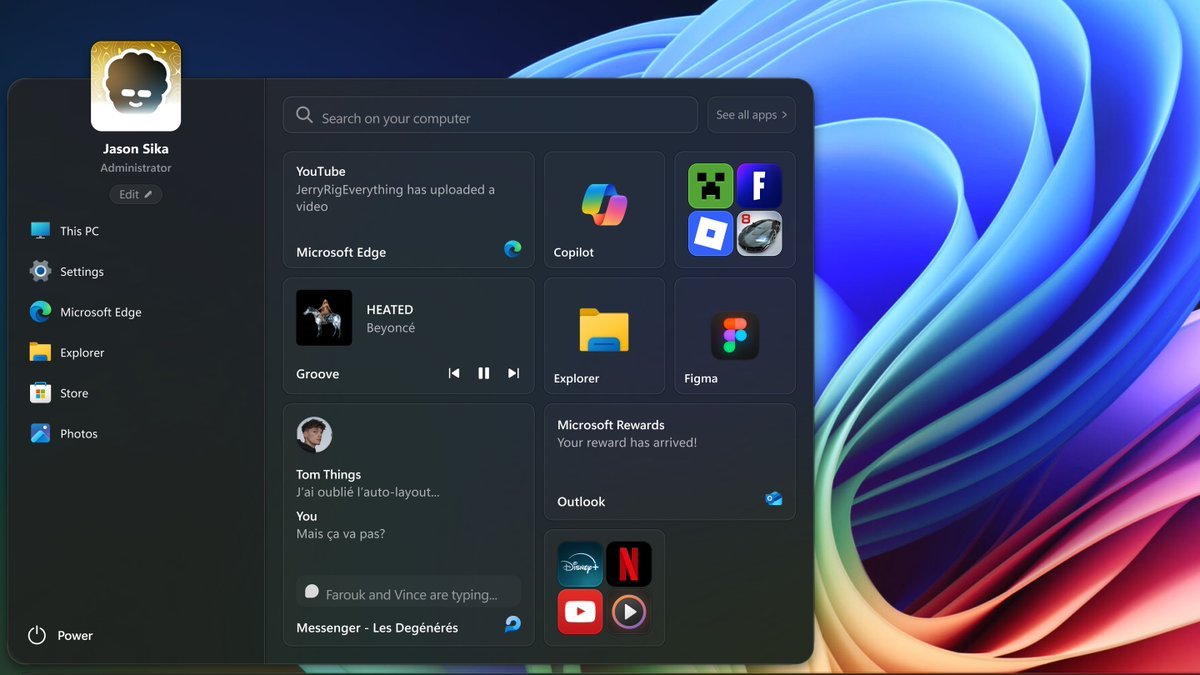Image resolution: width=1200 pixels, height=675 pixels.
Task: Launch Fortnite from the games folder tile
Action: coord(759,186)
